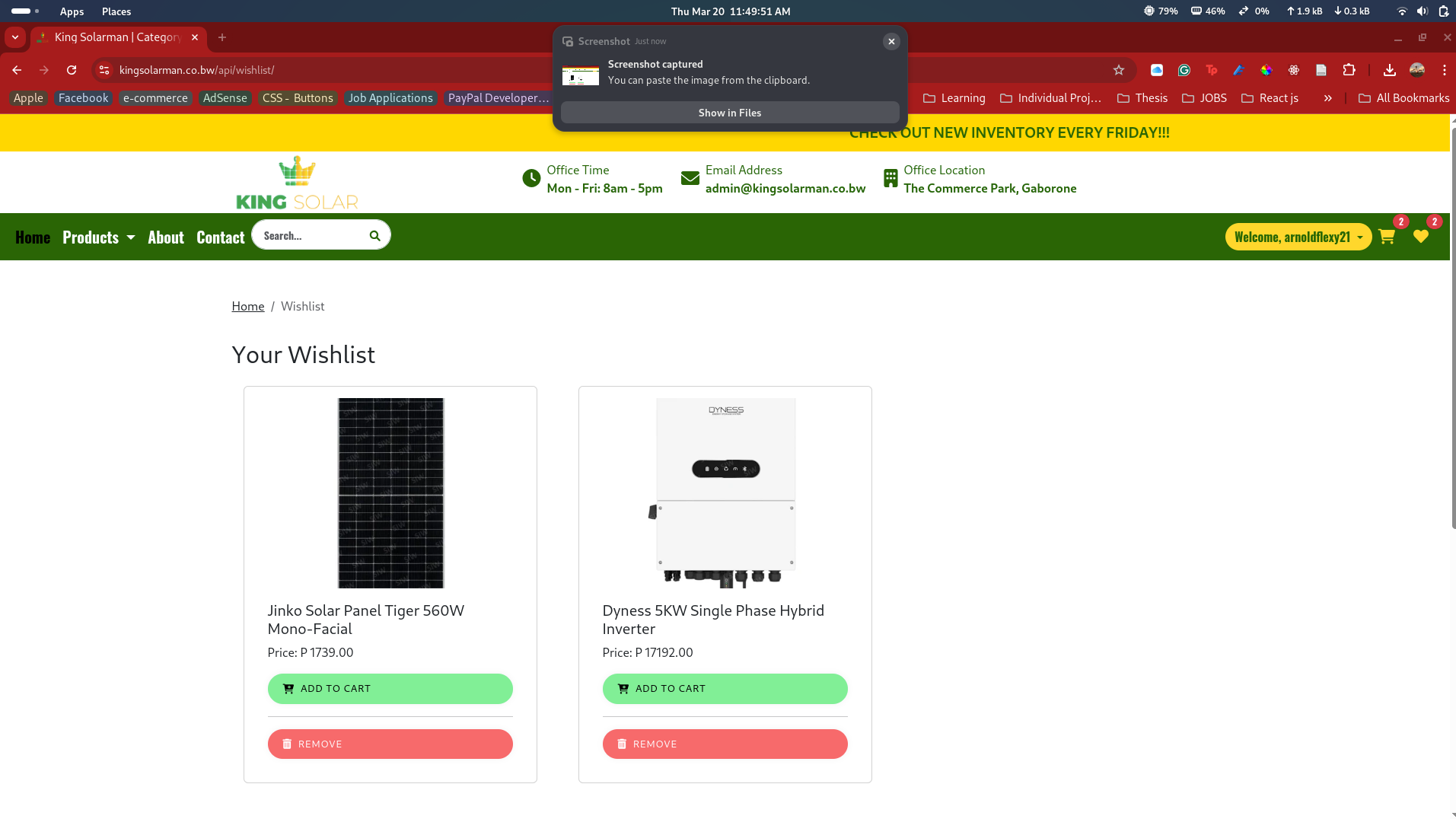The width and height of the screenshot is (1456, 819).
Task: Add Jinko Solar Panel to cart
Action: (390, 689)
